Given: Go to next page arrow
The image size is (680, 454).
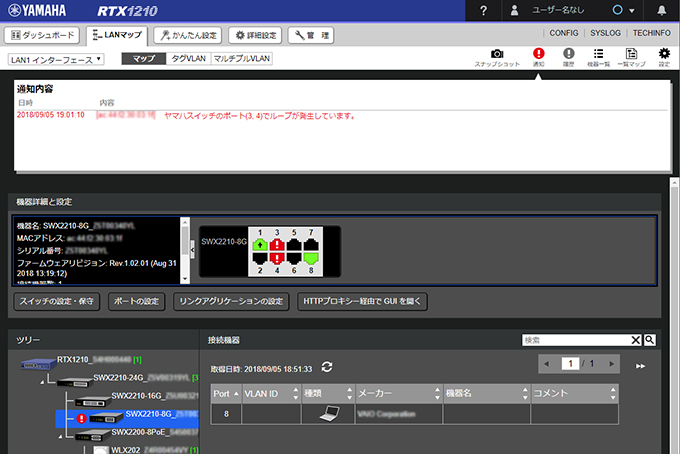Looking at the screenshot, I should pyautogui.click(x=611, y=364).
